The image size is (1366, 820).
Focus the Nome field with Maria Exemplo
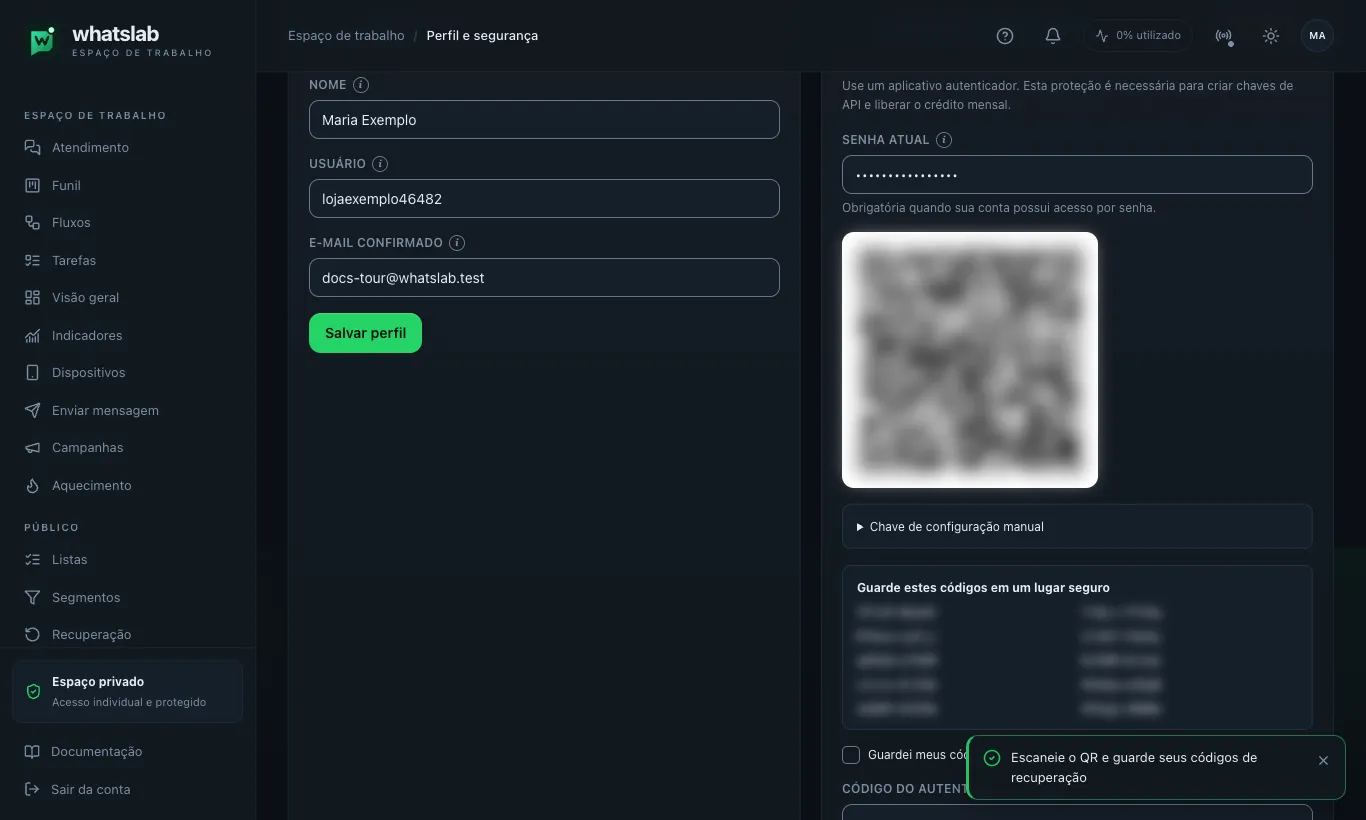544,120
